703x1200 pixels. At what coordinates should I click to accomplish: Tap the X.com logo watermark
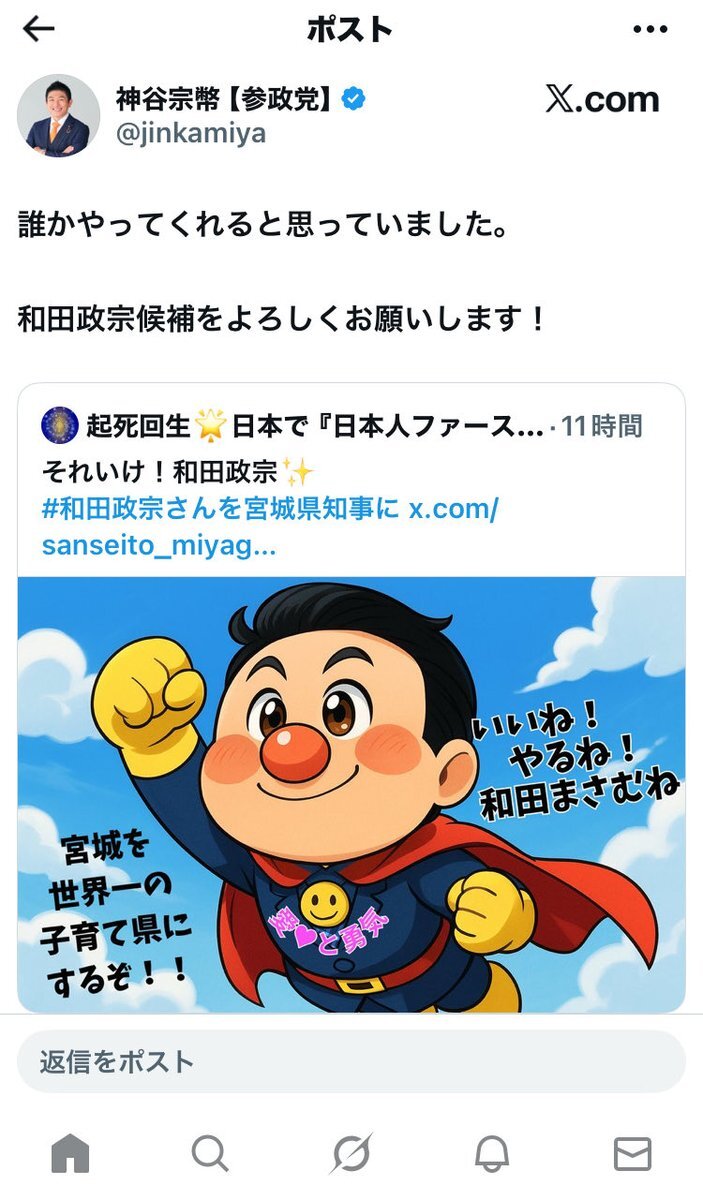point(602,99)
